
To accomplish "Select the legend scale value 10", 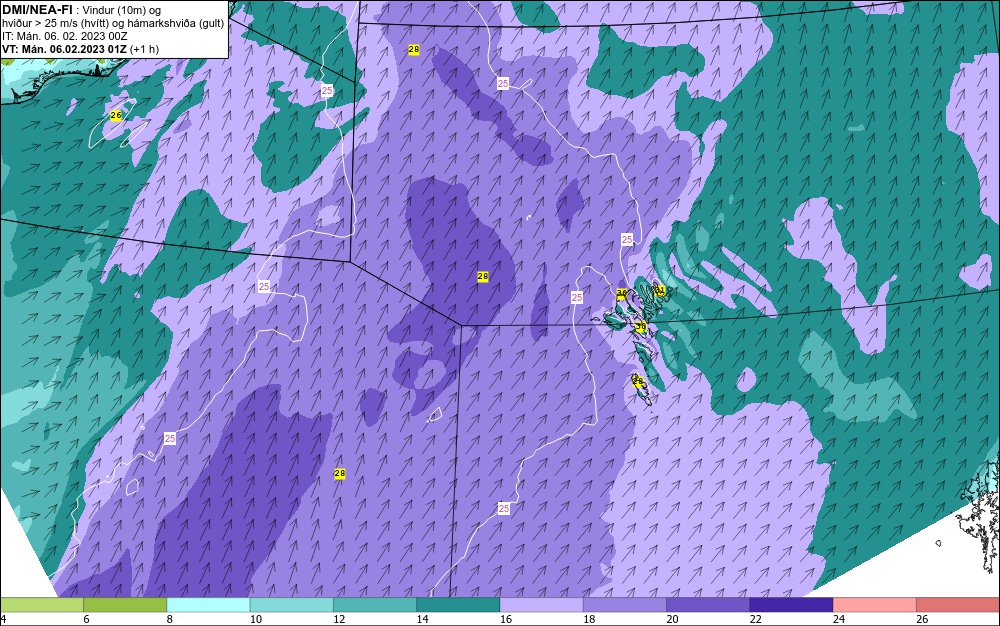I will click(x=256, y=619).
